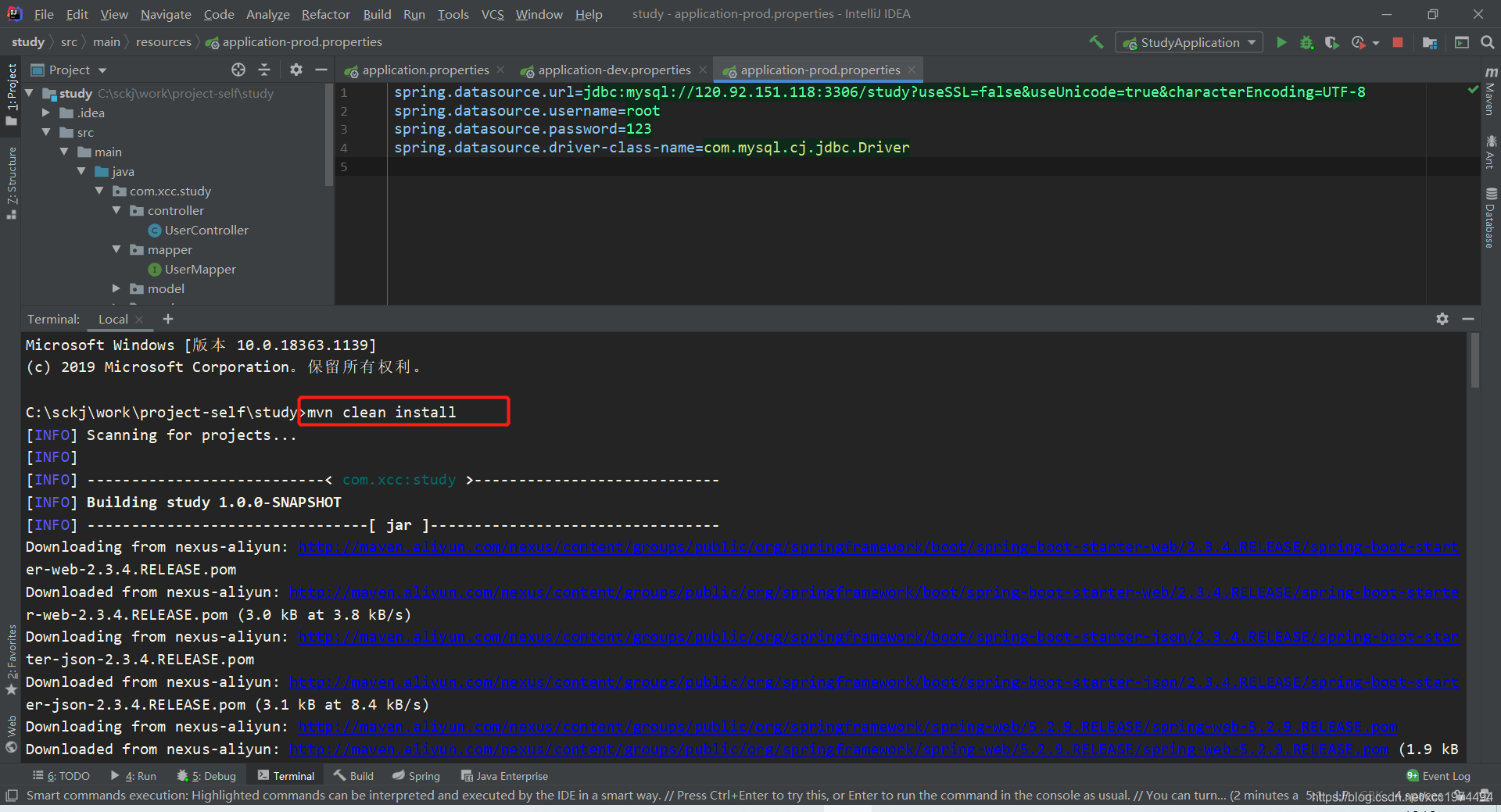Open the Structure side tool window
Viewport: 1501px width, 812px height.
point(11,183)
